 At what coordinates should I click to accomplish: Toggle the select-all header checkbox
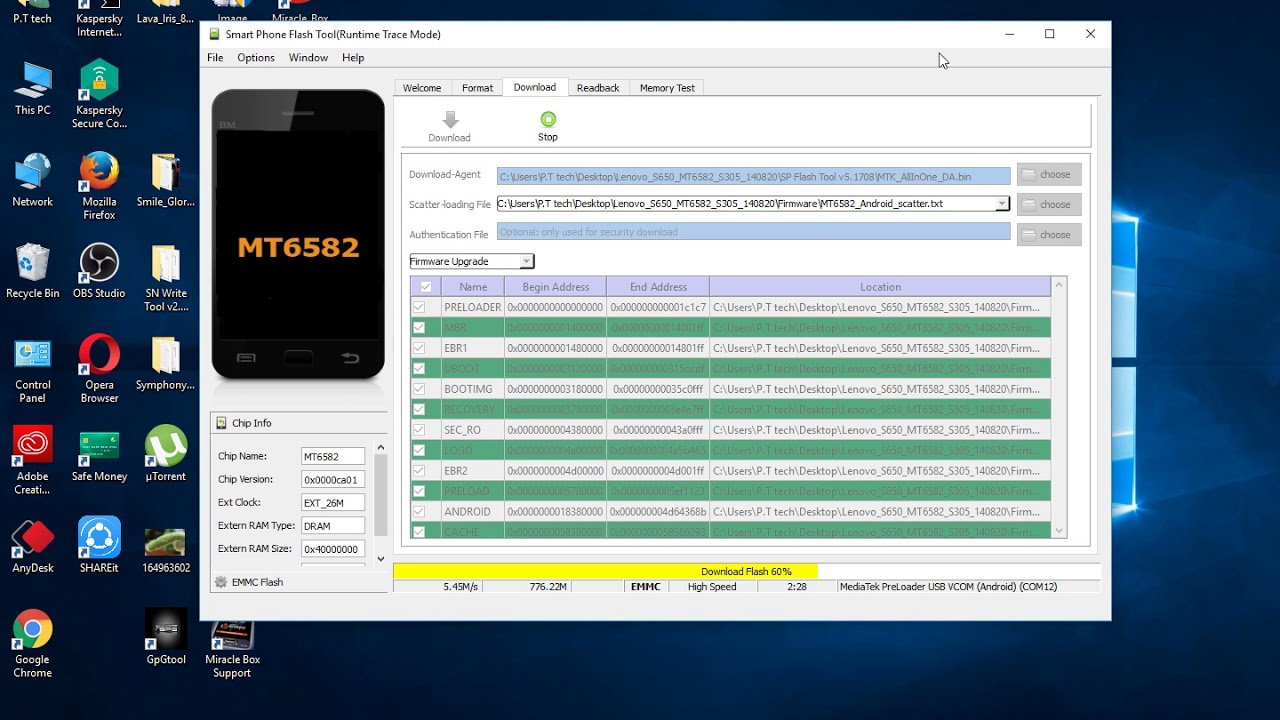click(425, 287)
